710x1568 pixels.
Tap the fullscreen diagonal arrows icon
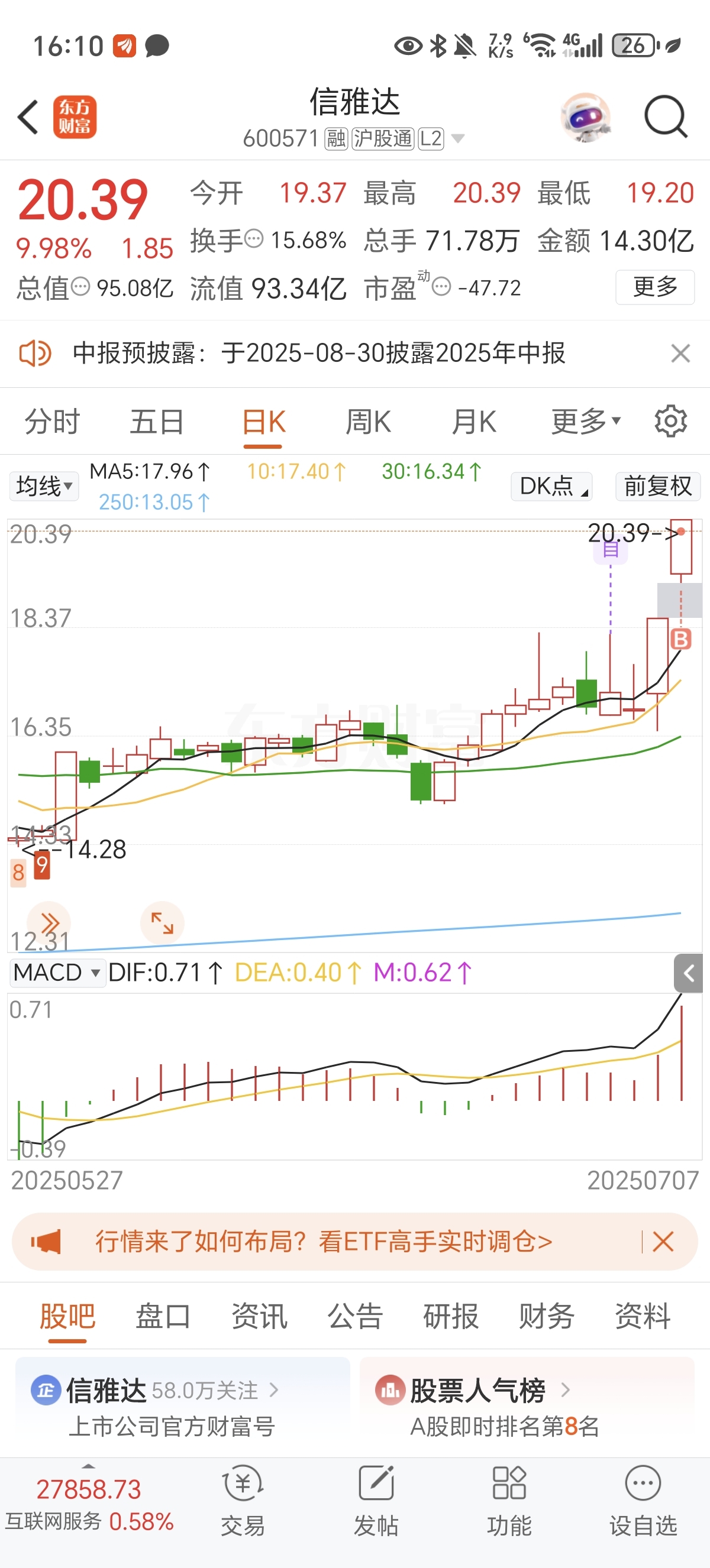162,923
